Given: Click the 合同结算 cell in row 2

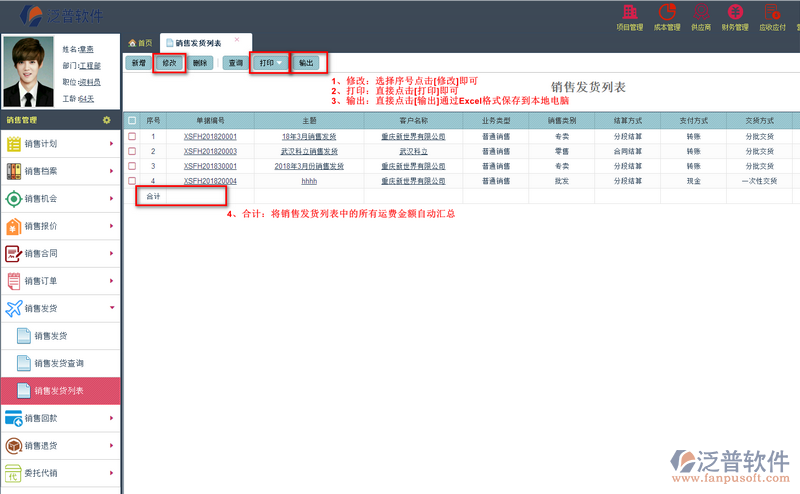Looking at the screenshot, I should pyautogui.click(x=628, y=152).
